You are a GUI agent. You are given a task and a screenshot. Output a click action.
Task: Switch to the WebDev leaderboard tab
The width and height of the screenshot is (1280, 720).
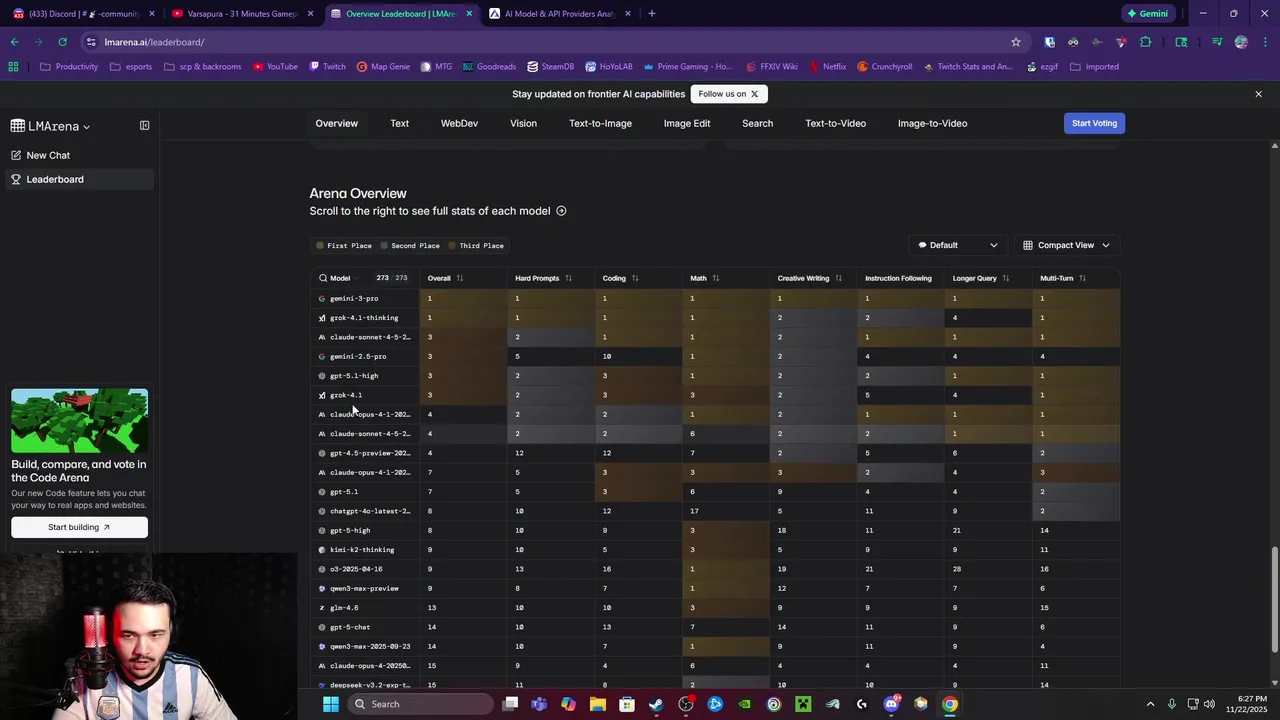[x=459, y=123]
